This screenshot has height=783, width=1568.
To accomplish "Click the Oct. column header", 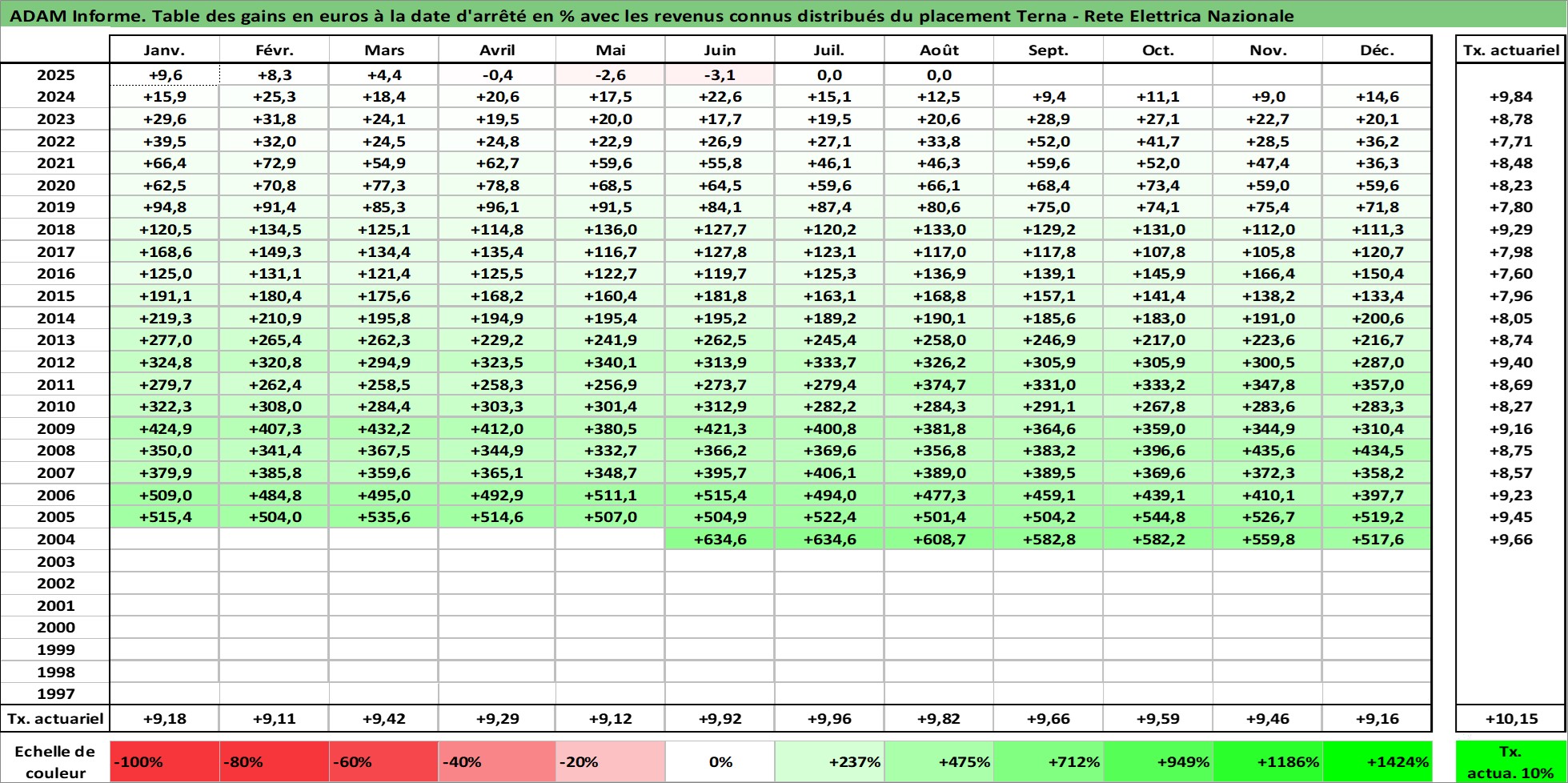I will [x=1158, y=50].
